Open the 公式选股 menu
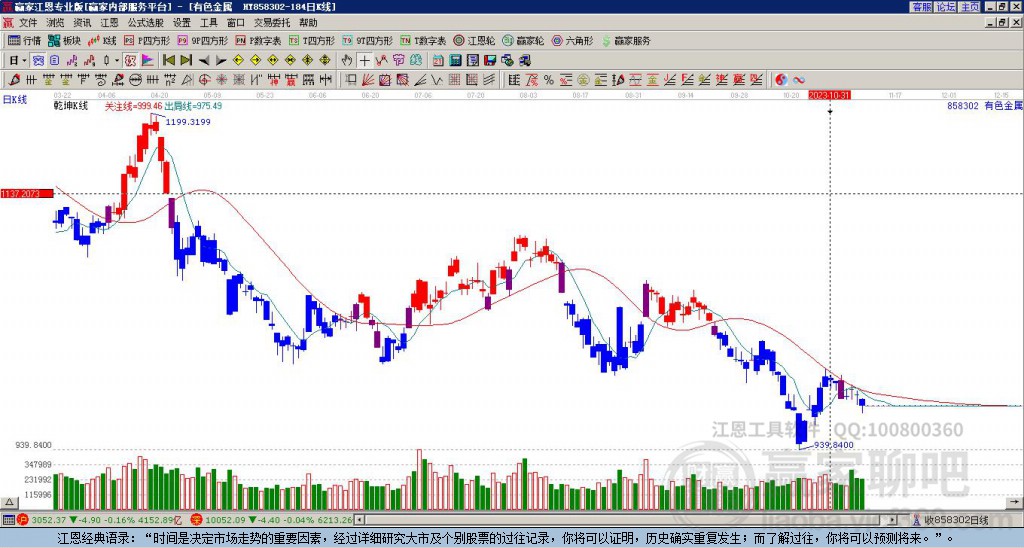This screenshot has width=1024, height=548. click(x=146, y=23)
